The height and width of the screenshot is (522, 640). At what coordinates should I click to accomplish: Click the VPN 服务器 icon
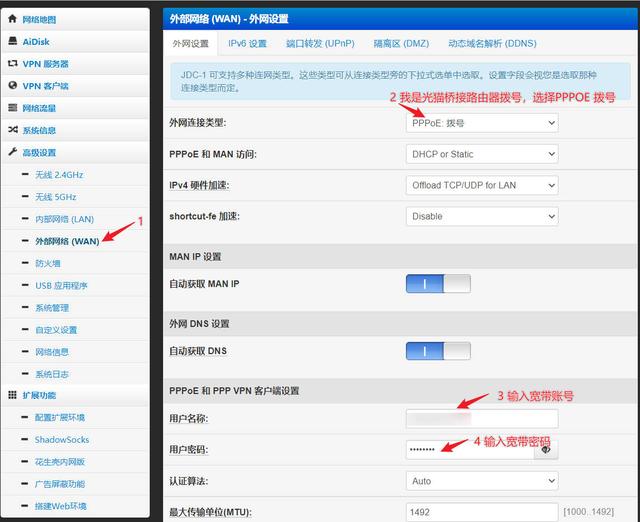point(12,63)
